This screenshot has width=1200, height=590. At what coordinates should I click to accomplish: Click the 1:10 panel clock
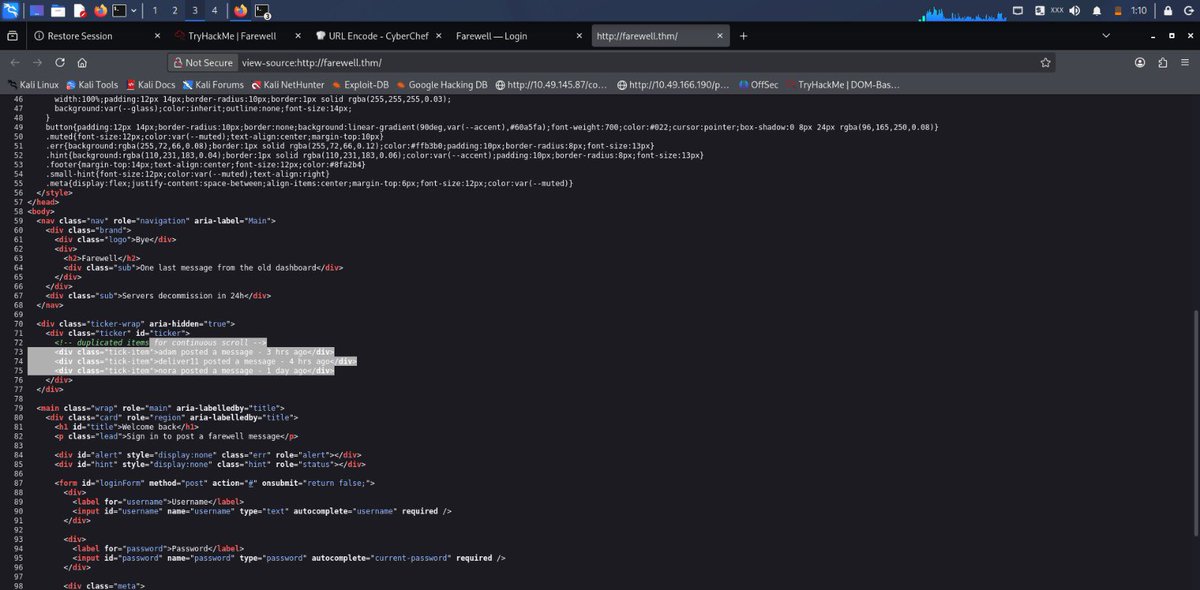1138,11
